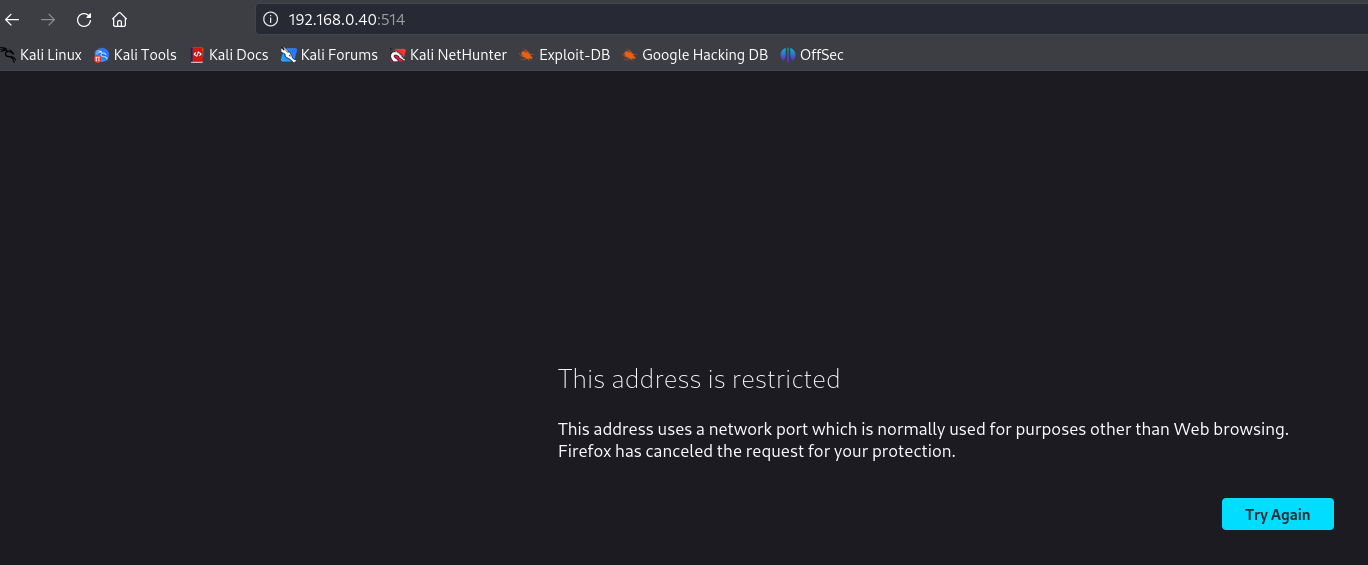The image size is (1368, 565).
Task: Click the Kali dragon logo icon
Action: tap(8, 55)
